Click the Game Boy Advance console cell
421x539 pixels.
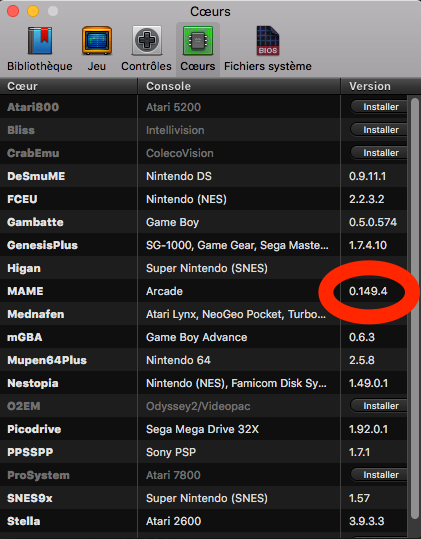(196, 337)
